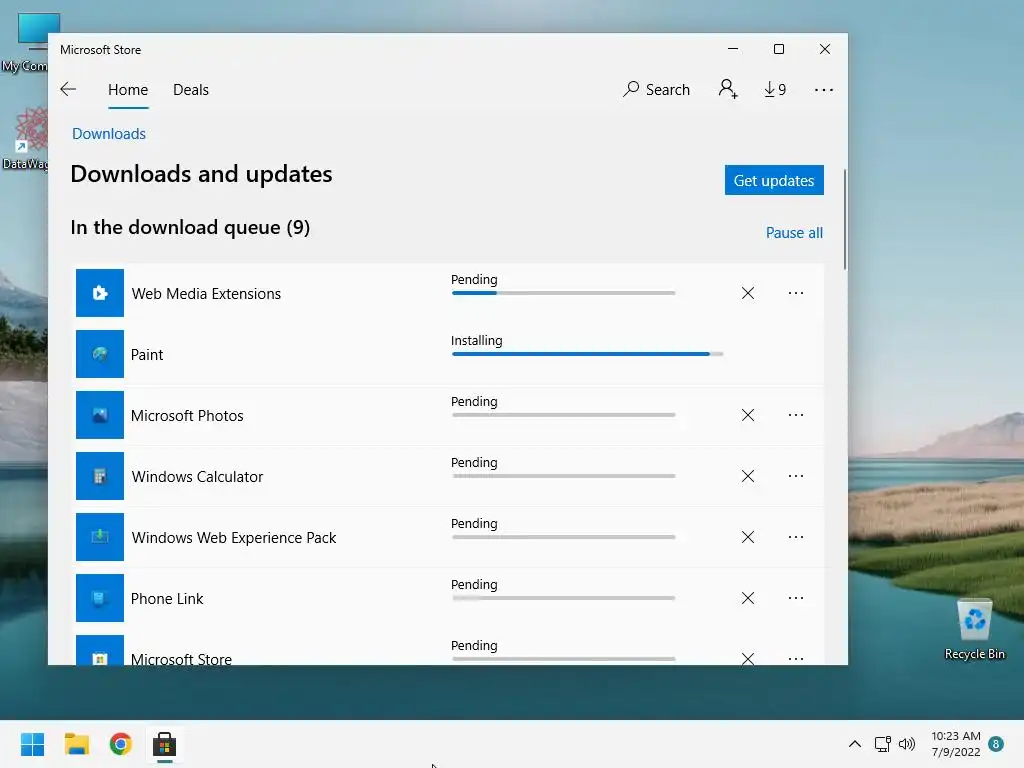Click the Microsoft Store taskbar icon
Viewport: 1024px width, 768px height.
coord(165,744)
